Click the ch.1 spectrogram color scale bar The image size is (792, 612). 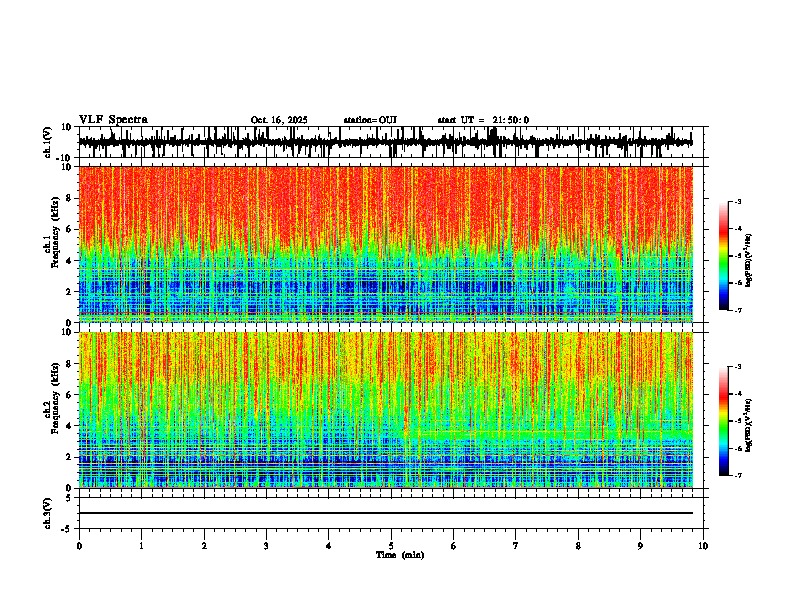[x=724, y=256]
